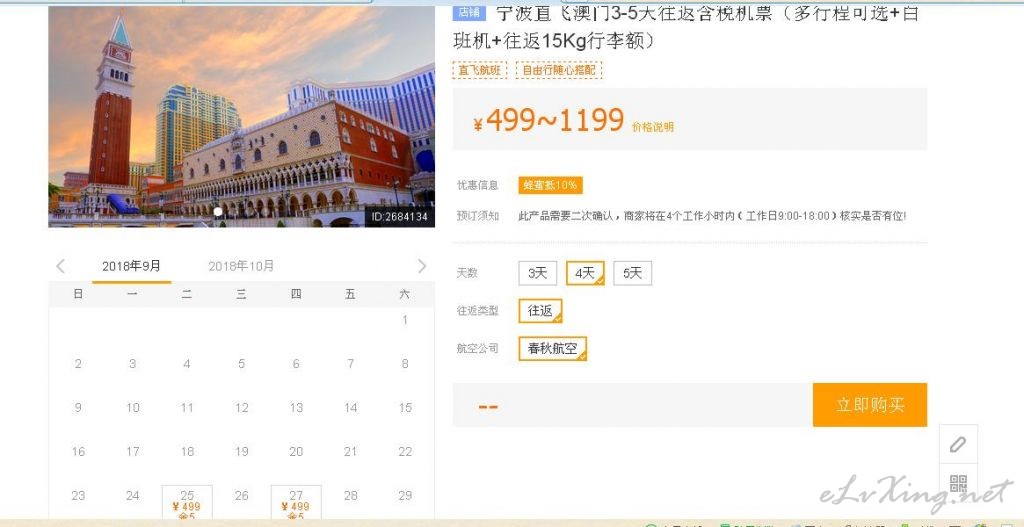This screenshot has height=527, width=1024.
Task: Switch to the 2018年9月 calendar tab
Action: (x=131, y=266)
